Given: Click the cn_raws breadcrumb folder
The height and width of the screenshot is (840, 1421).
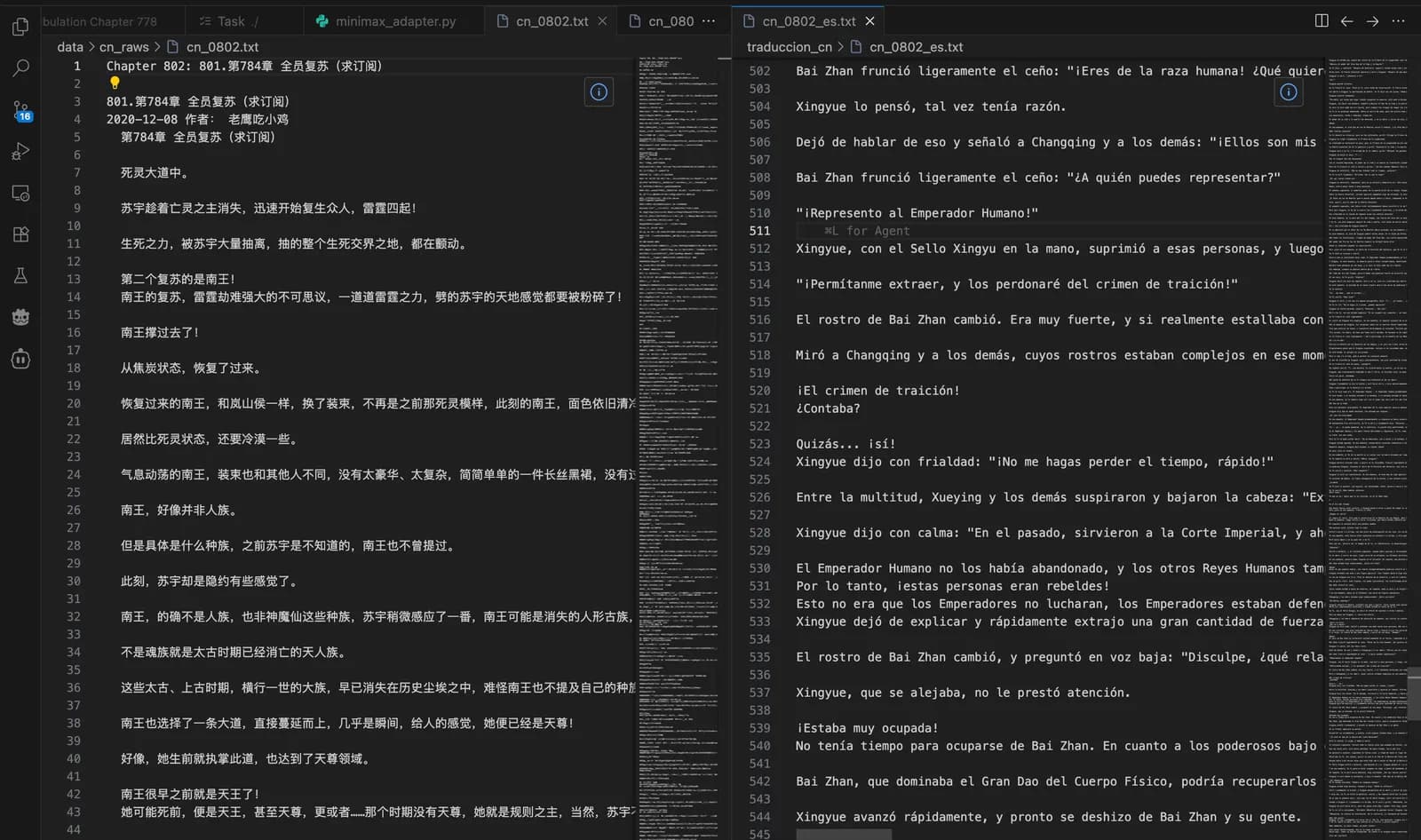Looking at the screenshot, I should [123, 47].
